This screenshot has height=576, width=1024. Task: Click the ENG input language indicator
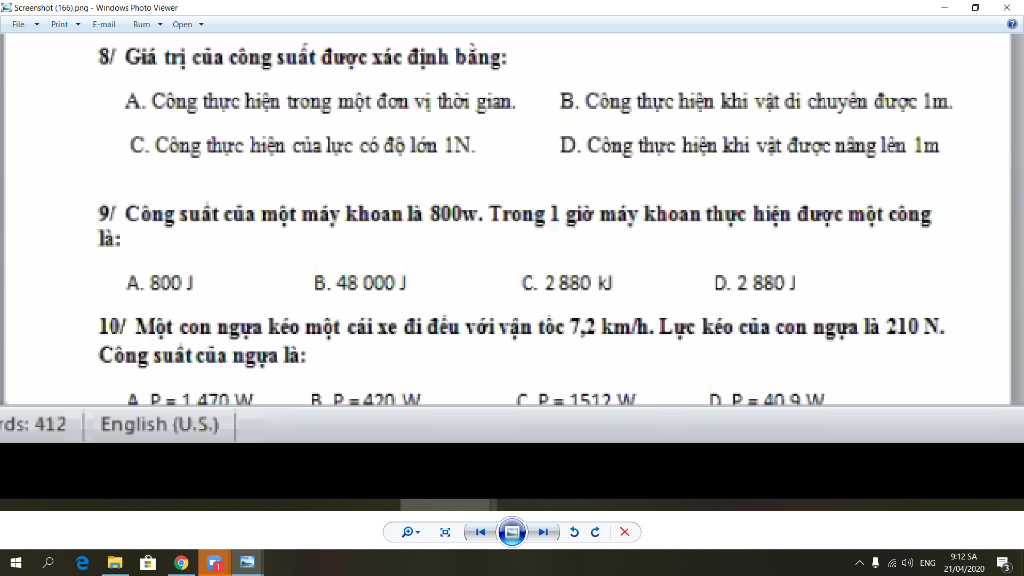click(x=927, y=562)
